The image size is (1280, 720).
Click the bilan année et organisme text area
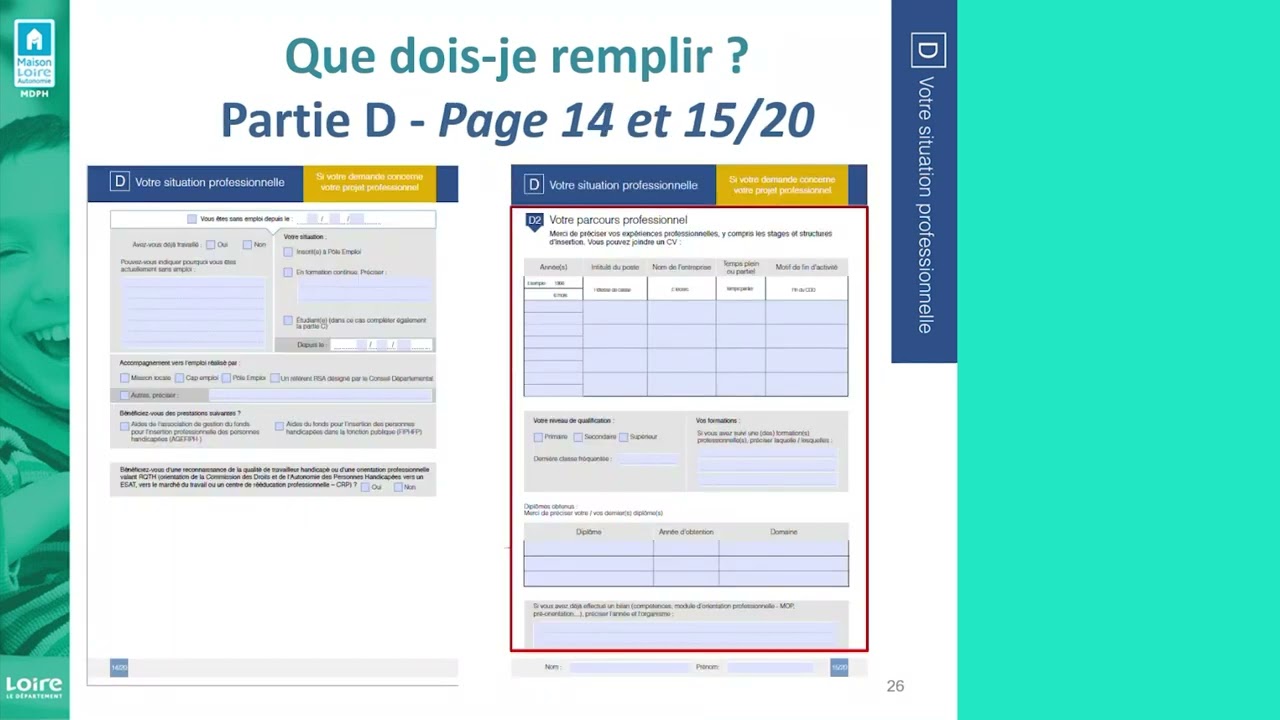point(685,633)
